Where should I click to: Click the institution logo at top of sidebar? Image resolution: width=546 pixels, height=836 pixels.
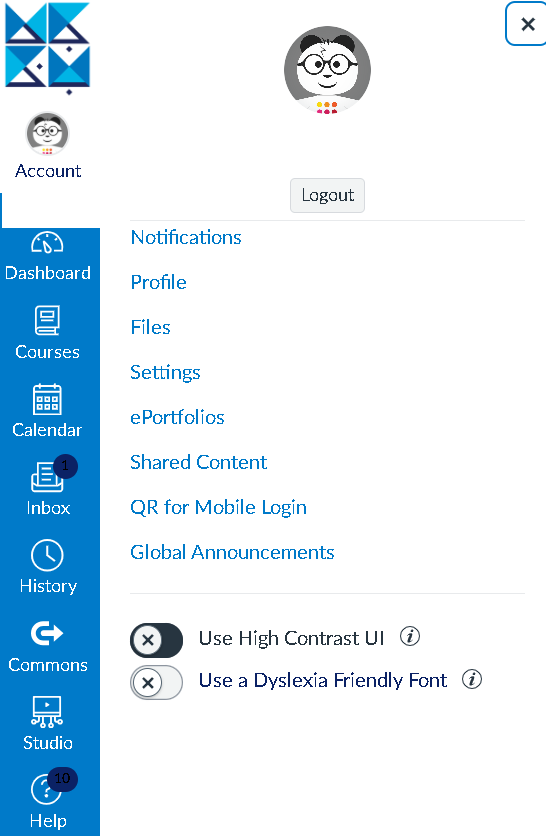[47, 47]
